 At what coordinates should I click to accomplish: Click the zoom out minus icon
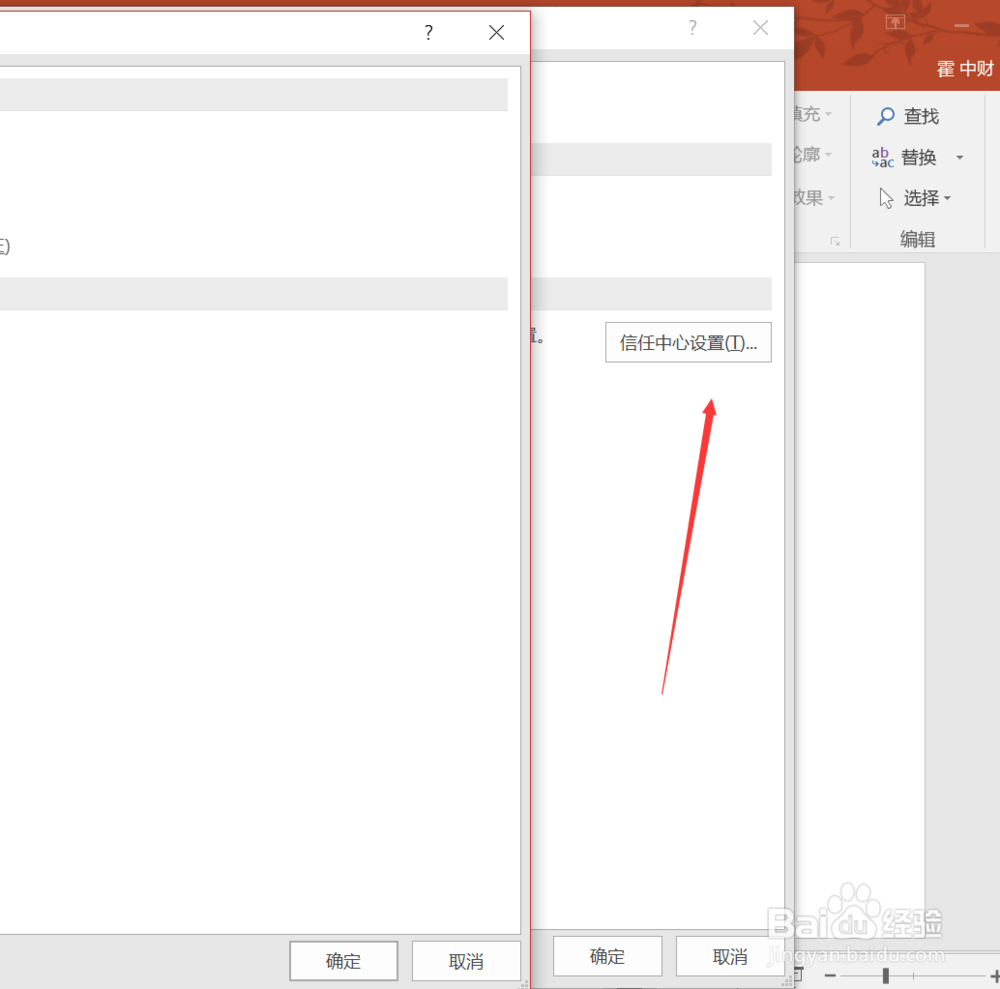[x=830, y=976]
